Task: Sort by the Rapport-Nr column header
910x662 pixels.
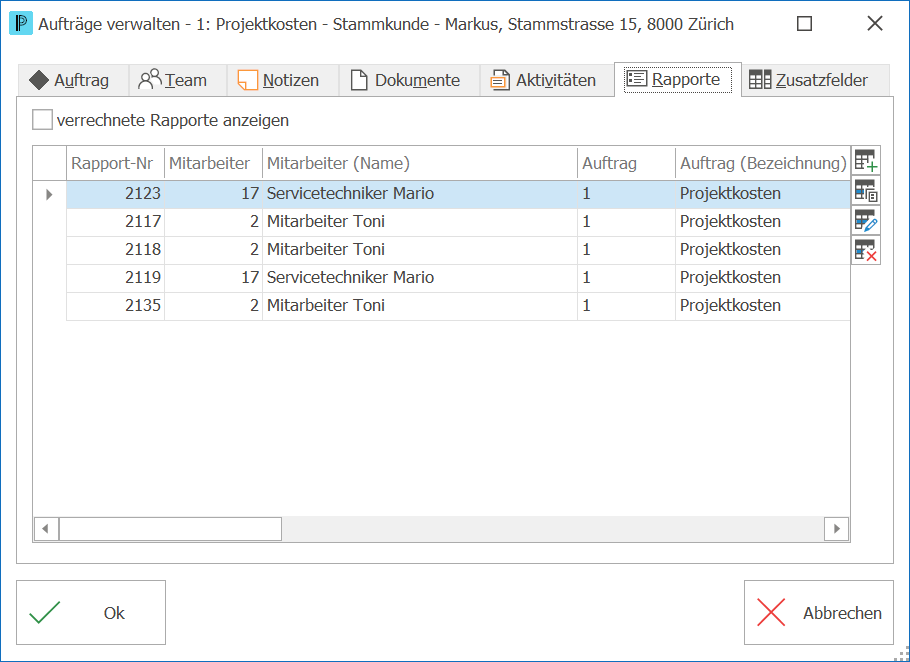Action: pyautogui.click(x=115, y=163)
